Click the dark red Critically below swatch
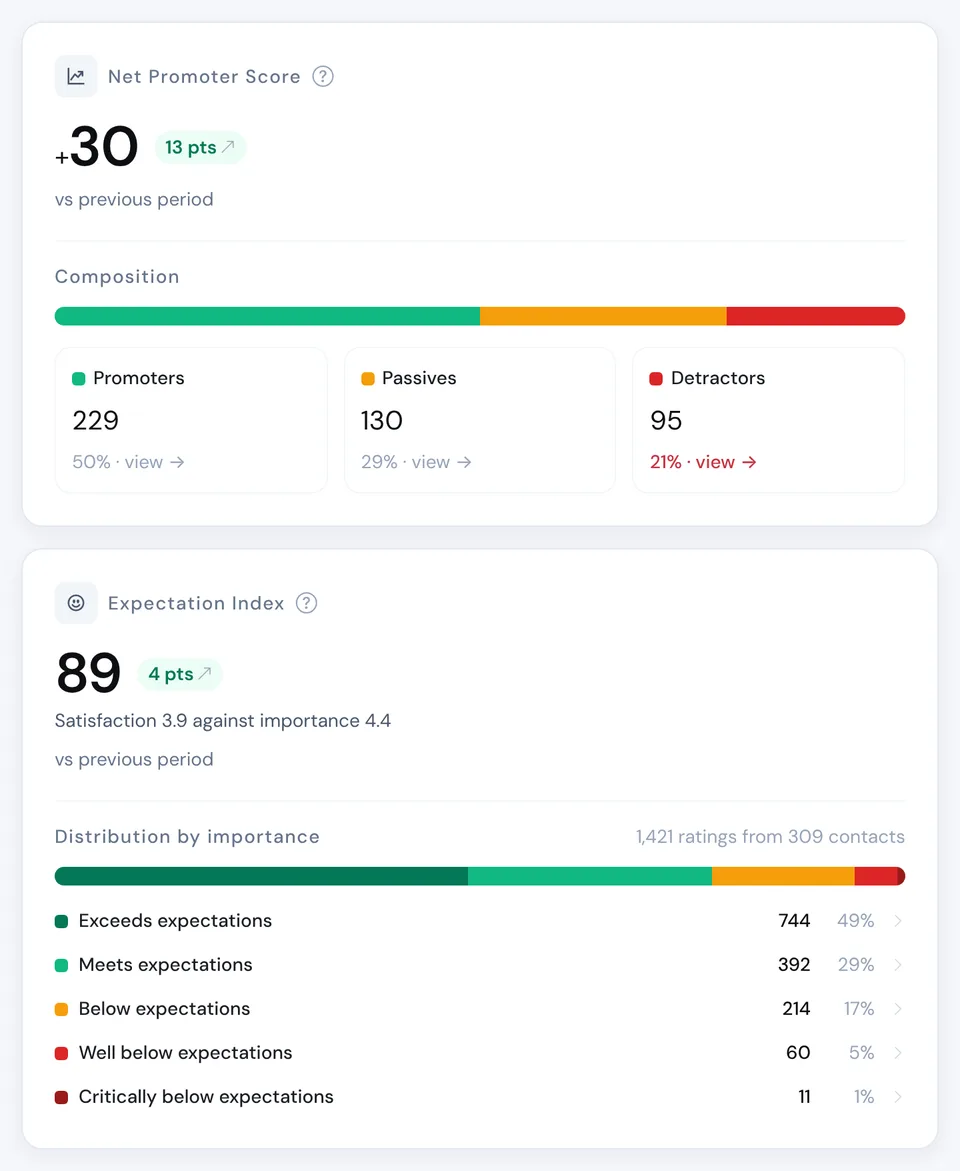 click(x=61, y=1098)
